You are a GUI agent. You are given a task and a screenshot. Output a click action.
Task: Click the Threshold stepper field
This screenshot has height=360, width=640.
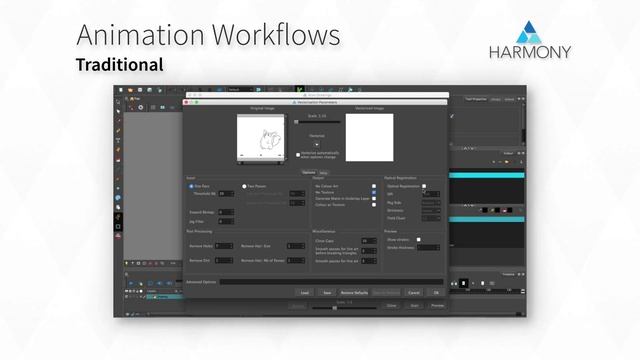[226, 193]
